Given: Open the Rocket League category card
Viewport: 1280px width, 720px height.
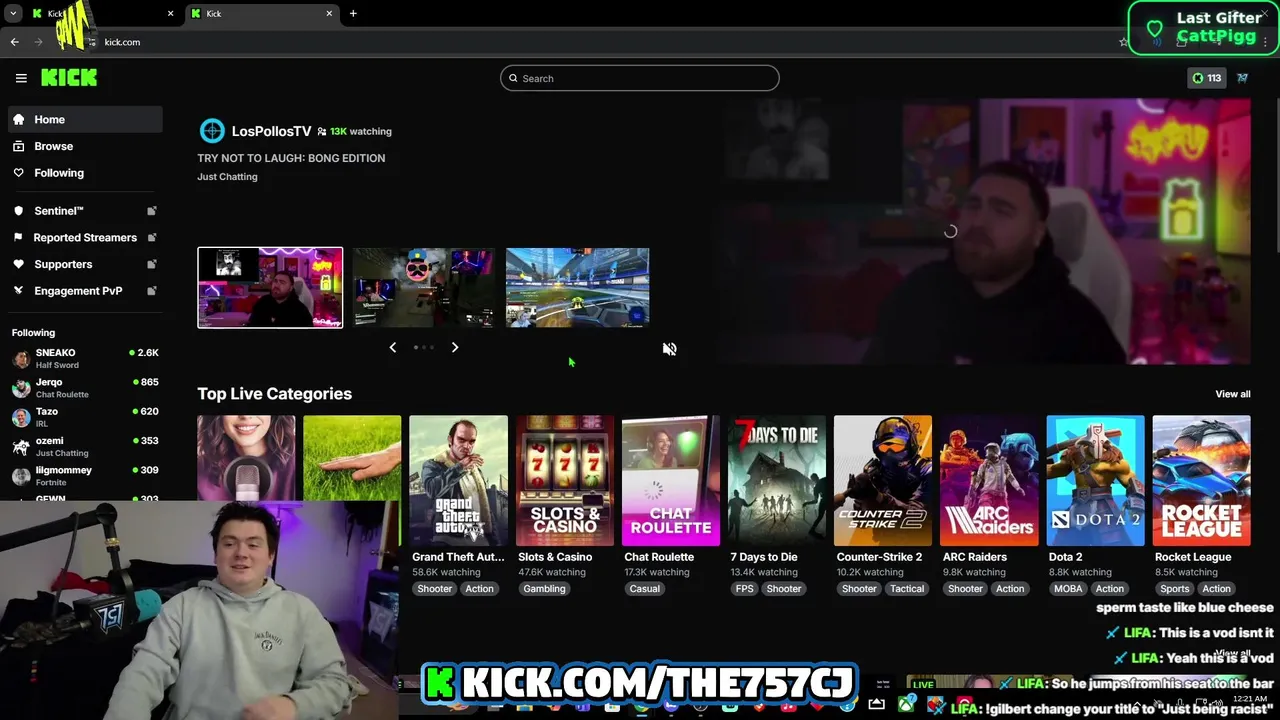Looking at the screenshot, I should (x=1201, y=481).
